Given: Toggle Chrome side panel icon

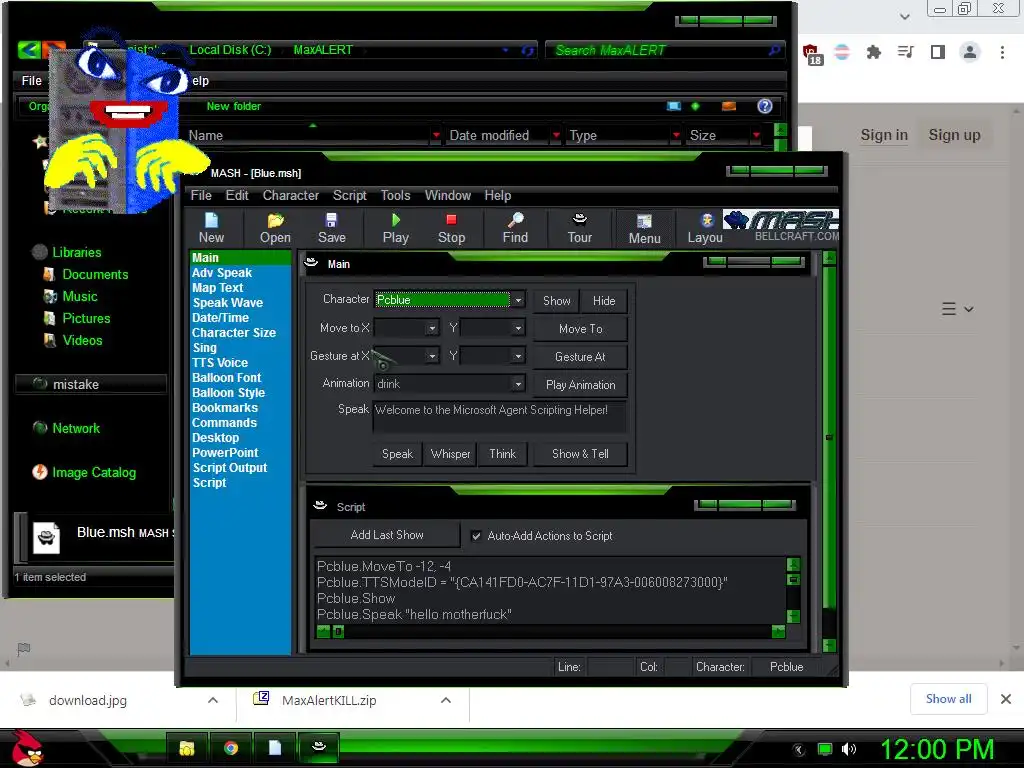Looking at the screenshot, I should 938,52.
